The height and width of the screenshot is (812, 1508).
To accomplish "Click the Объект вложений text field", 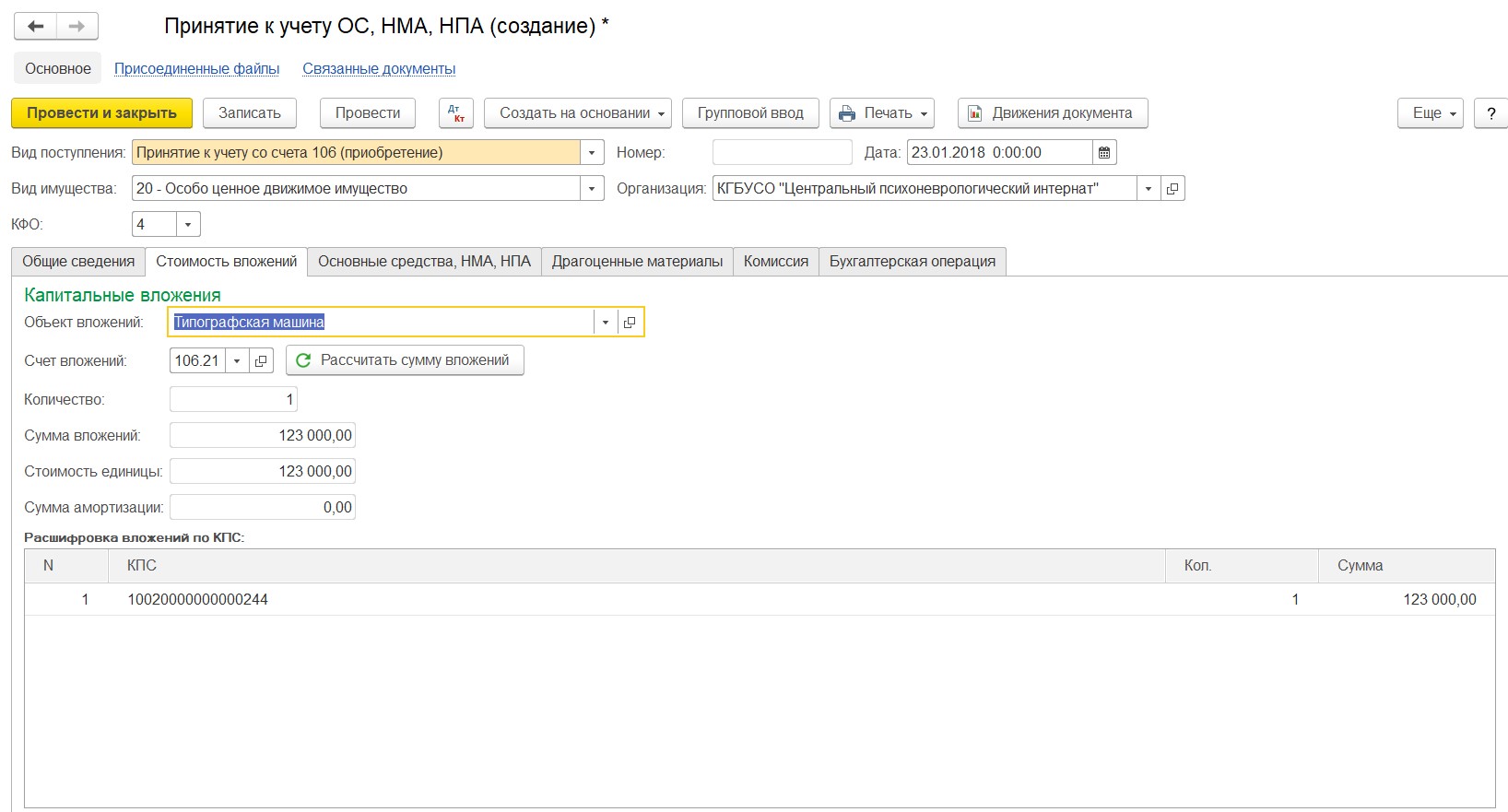I will click(x=382, y=323).
